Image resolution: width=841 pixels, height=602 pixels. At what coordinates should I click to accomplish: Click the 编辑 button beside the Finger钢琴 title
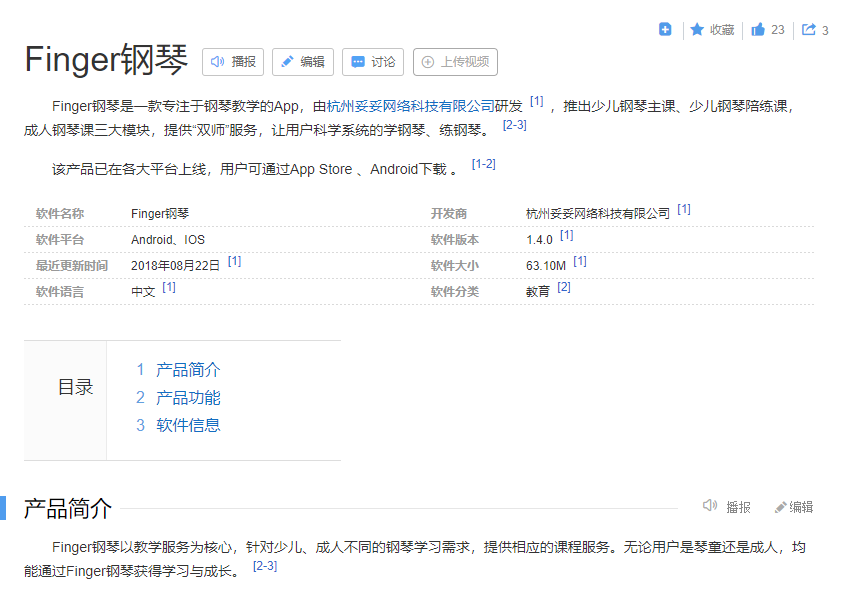(303, 62)
